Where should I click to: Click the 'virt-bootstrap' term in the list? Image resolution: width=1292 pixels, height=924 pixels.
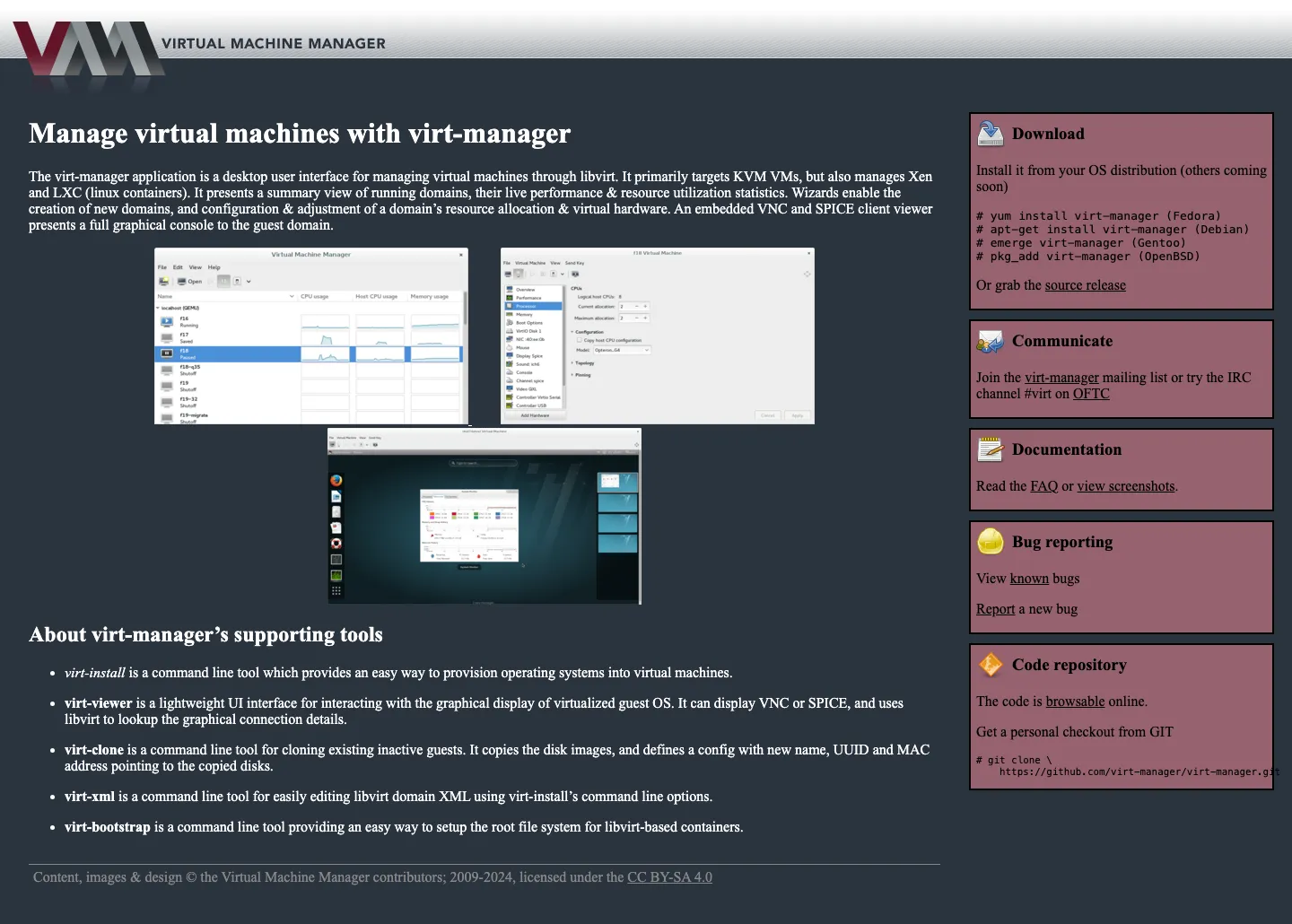point(108,827)
